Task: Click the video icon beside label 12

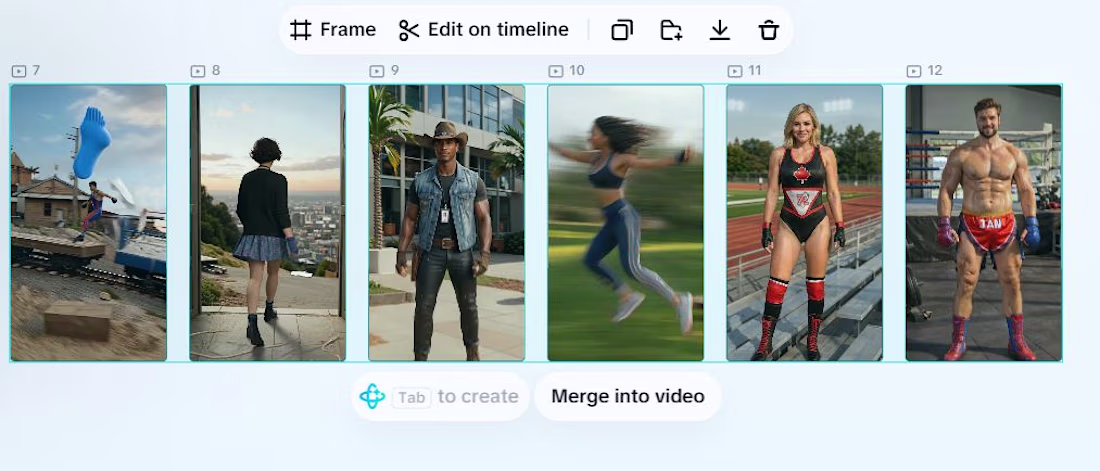Action: pyautogui.click(x=913, y=71)
